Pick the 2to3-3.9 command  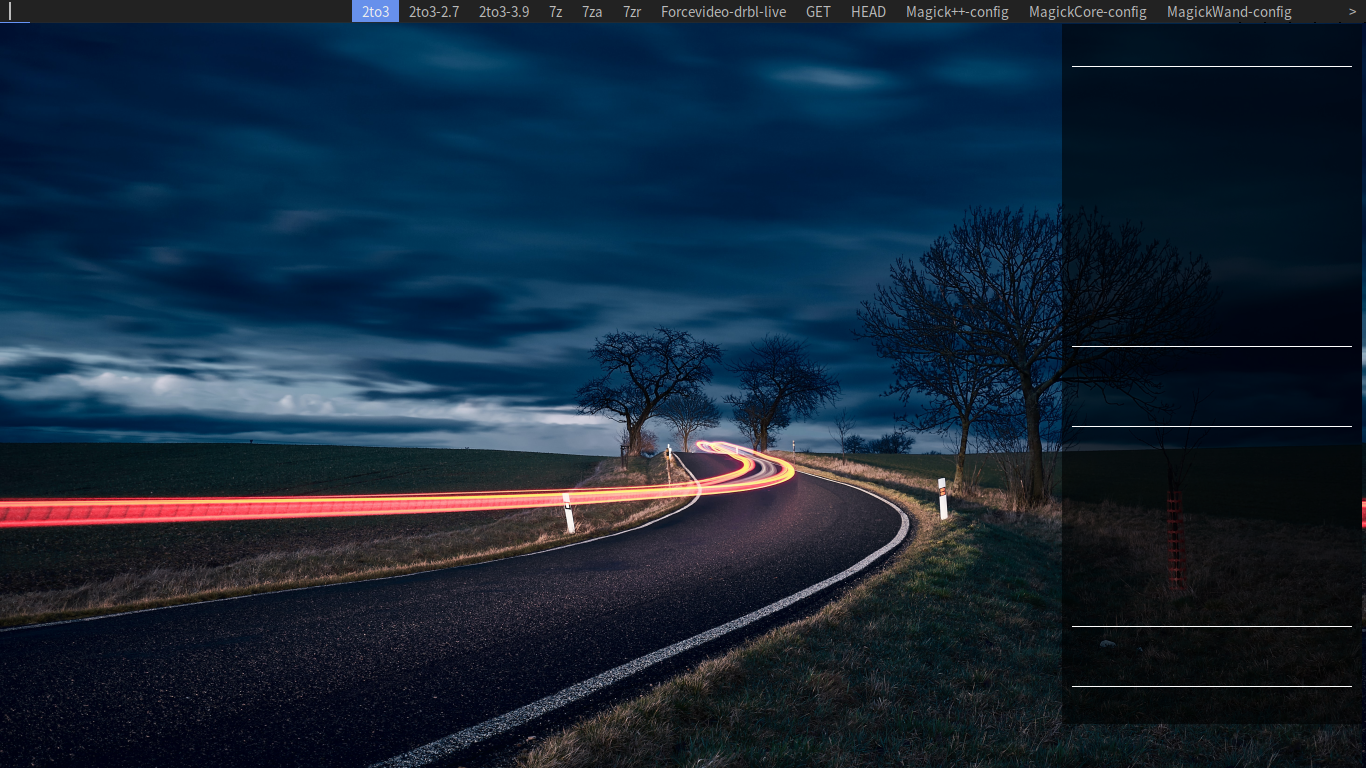(x=504, y=12)
